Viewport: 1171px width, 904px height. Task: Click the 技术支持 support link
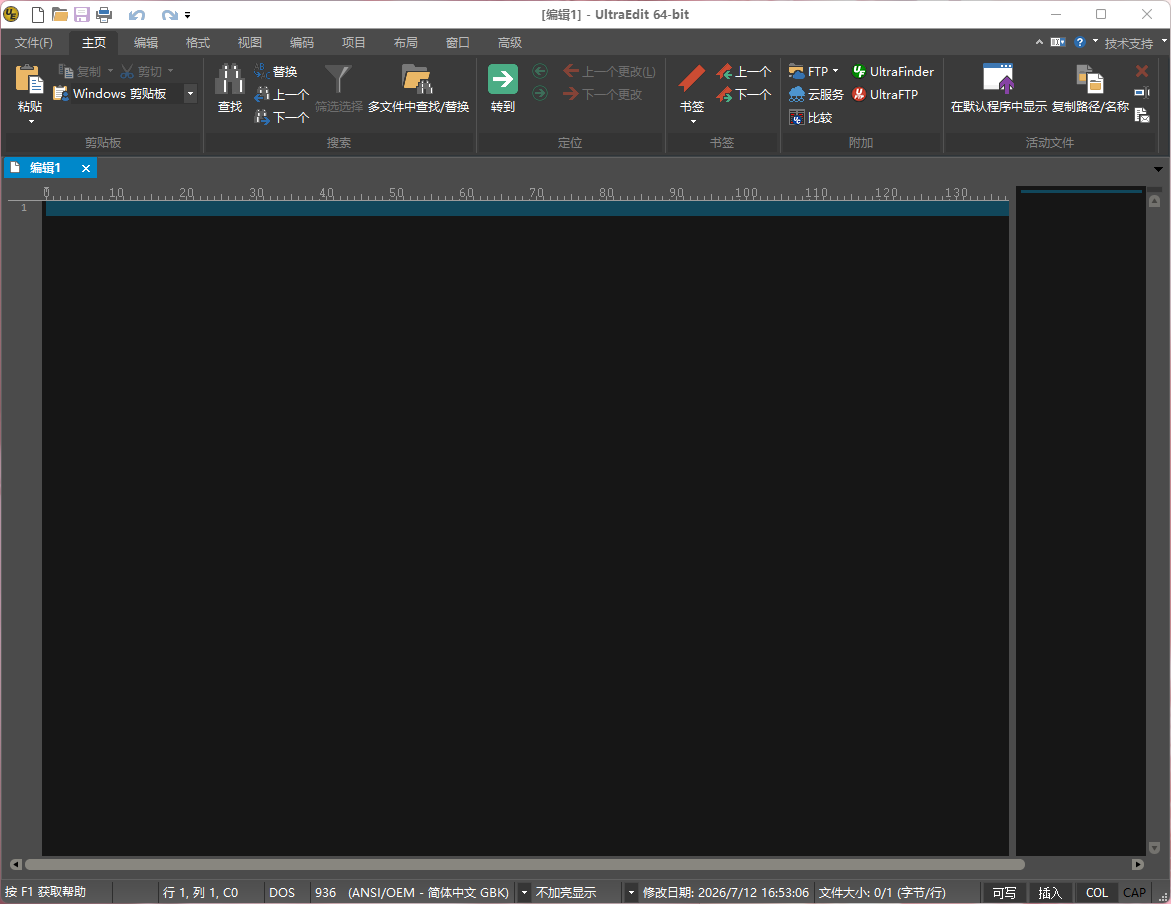pos(1128,43)
